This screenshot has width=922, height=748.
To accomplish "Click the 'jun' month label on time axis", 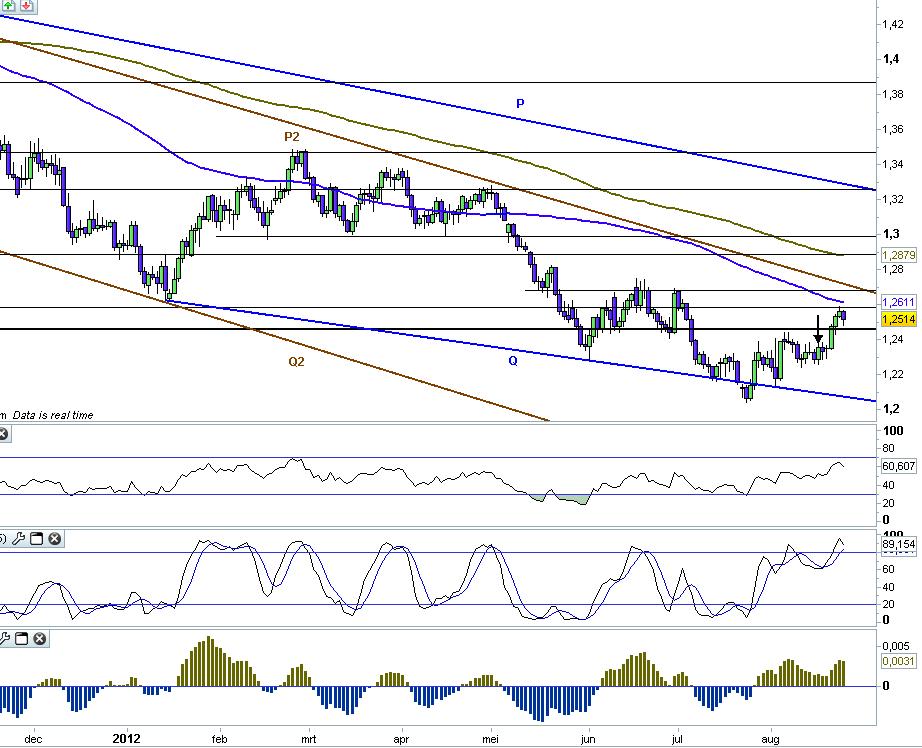I will point(587,739).
